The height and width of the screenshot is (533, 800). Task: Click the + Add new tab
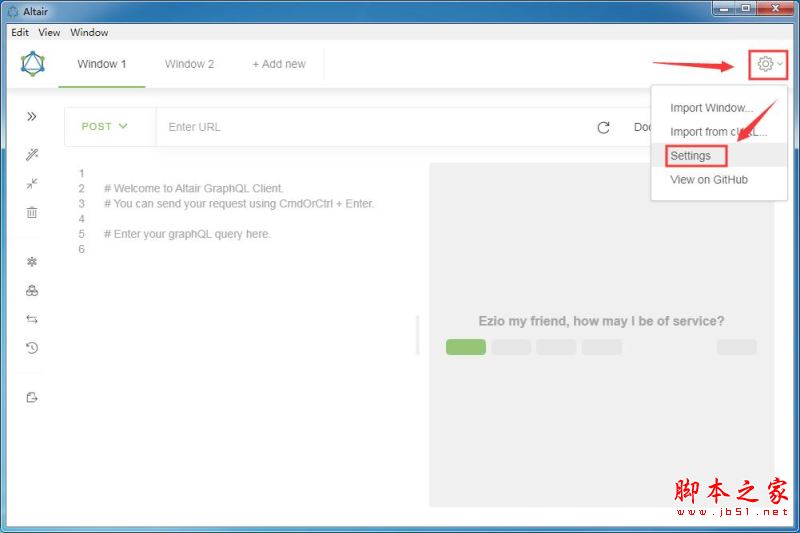(279, 64)
